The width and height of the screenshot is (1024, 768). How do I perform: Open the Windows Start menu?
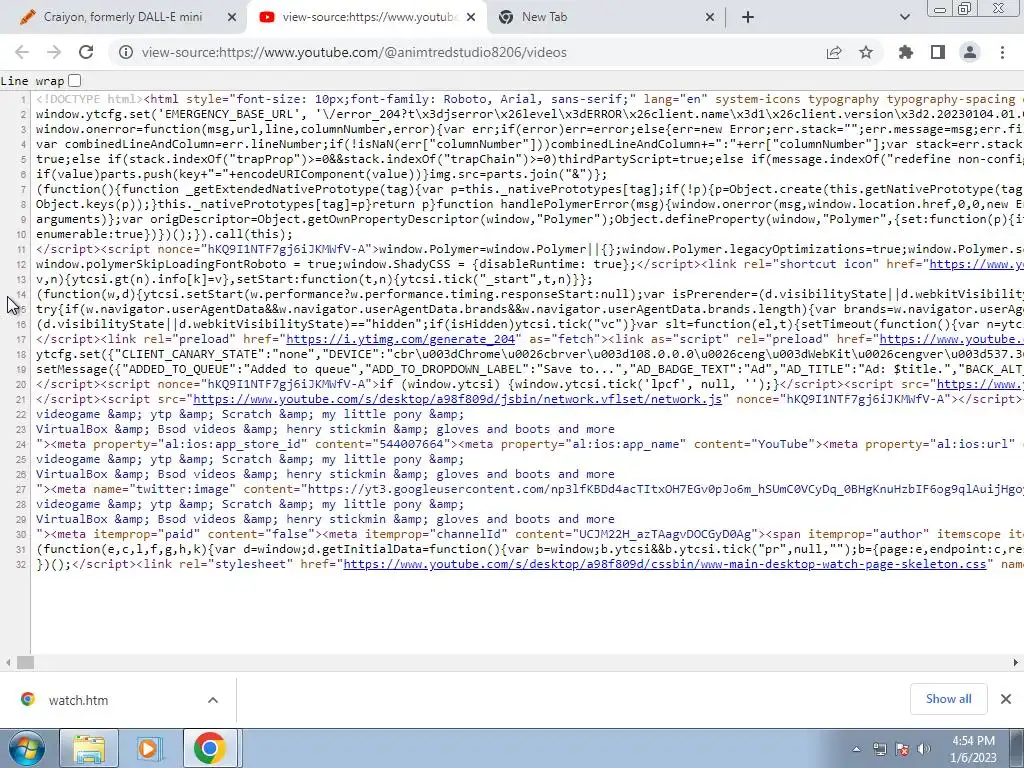pos(26,748)
